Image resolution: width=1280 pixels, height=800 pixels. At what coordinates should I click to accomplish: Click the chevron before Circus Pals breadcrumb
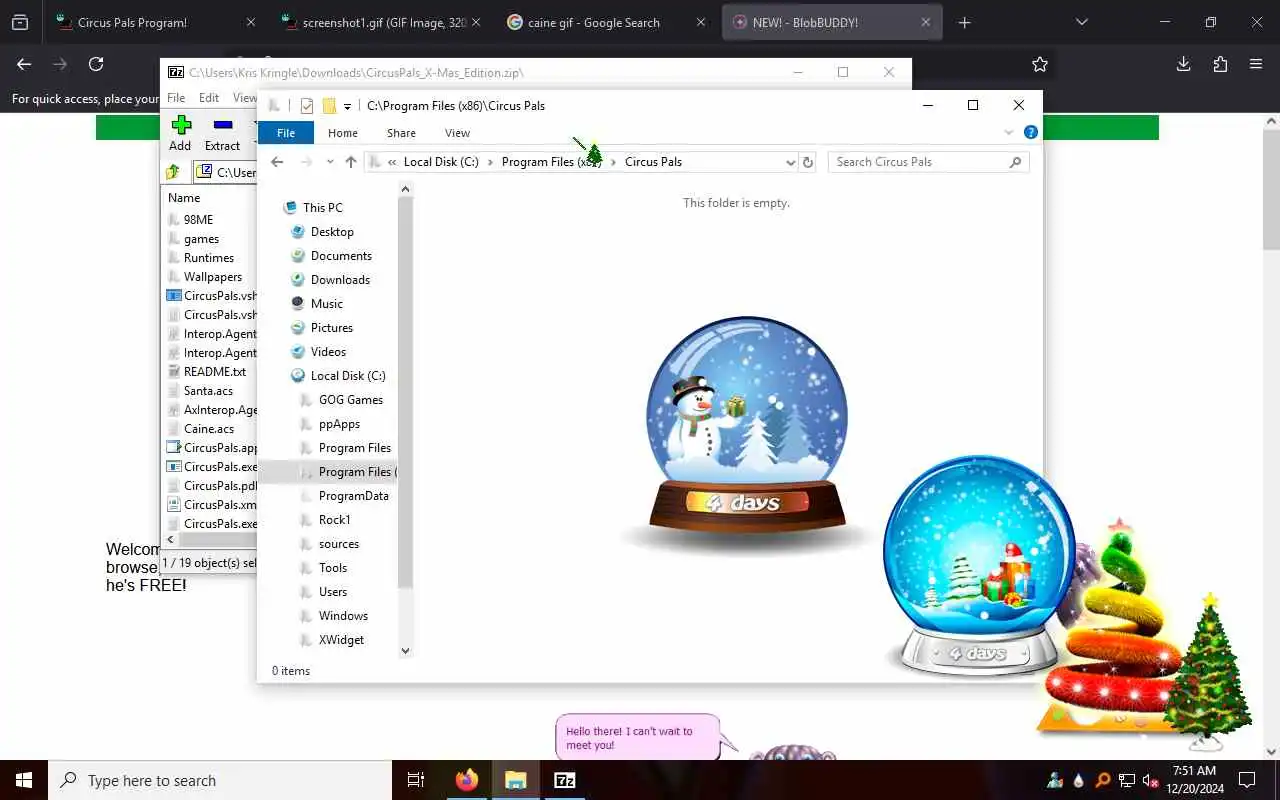613,162
